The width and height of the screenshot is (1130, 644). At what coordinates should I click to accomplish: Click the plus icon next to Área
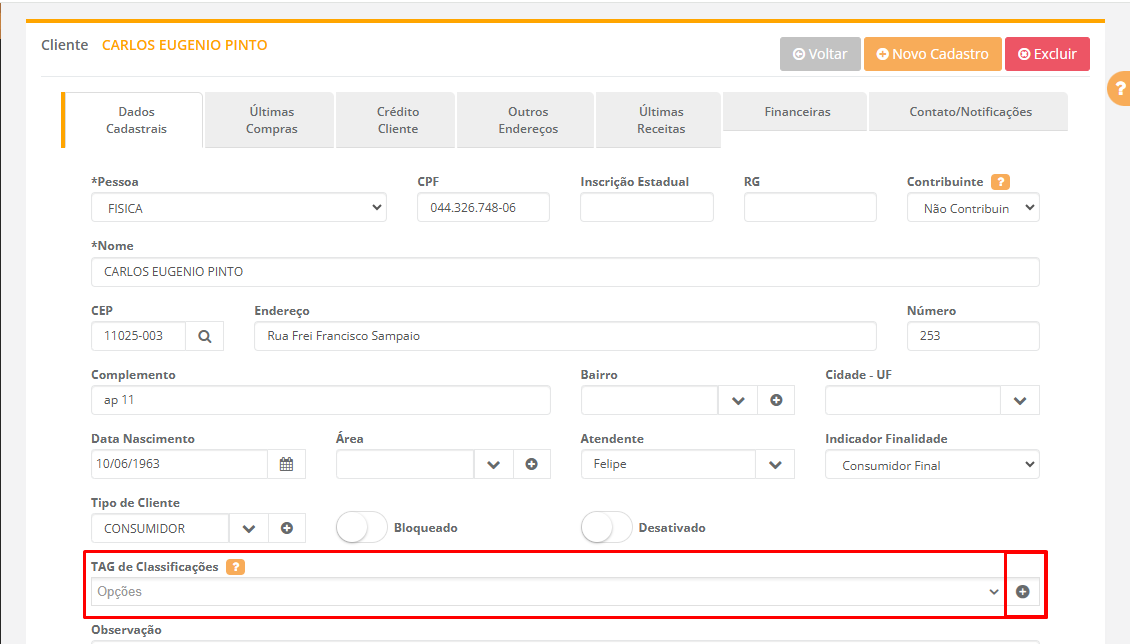532,464
